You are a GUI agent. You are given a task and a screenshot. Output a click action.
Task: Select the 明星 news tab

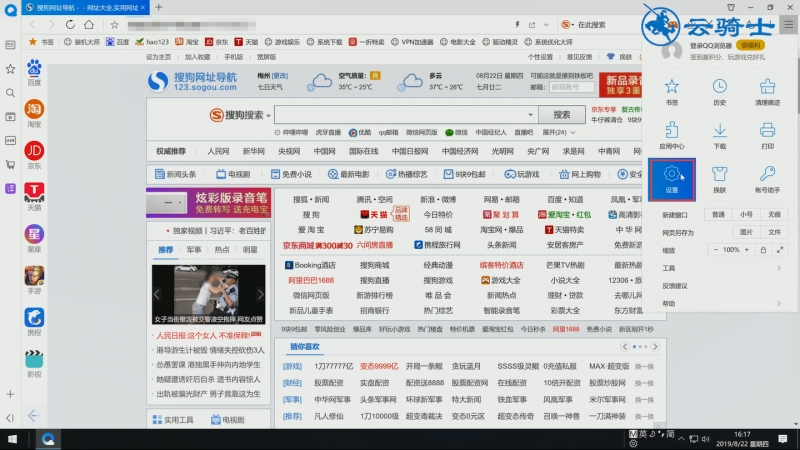250,249
